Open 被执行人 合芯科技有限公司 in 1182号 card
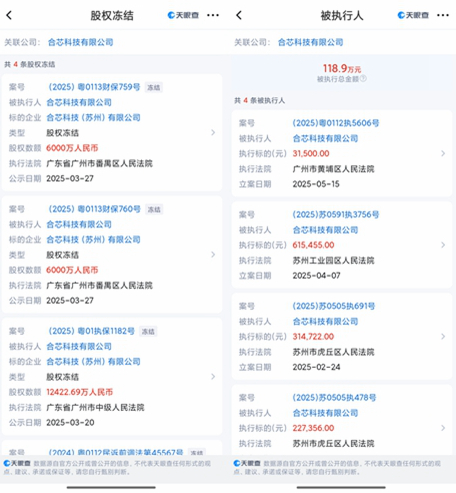456x493 pixels. point(79,346)
